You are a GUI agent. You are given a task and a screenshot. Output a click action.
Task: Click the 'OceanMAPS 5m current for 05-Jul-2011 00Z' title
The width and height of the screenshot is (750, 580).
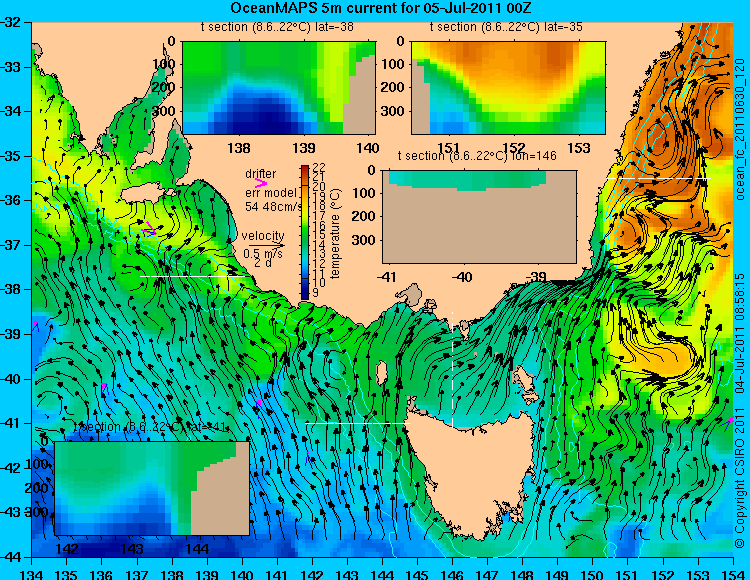point(381,8)
